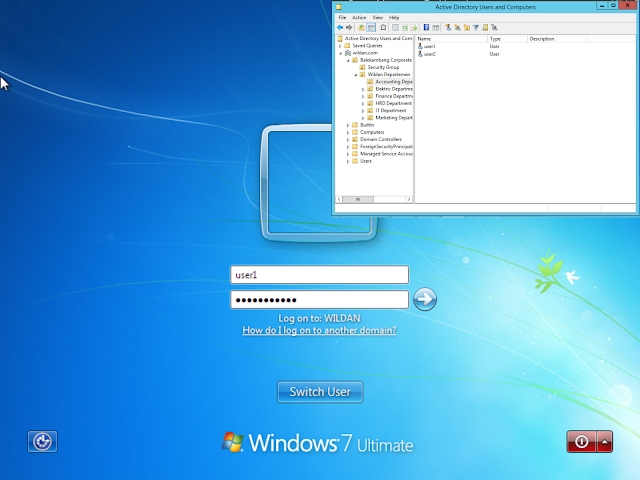640x480 pixels.
Task: Toggle Show/Hide Console Tree toolbar icon
Action: [x=371, y=28]
